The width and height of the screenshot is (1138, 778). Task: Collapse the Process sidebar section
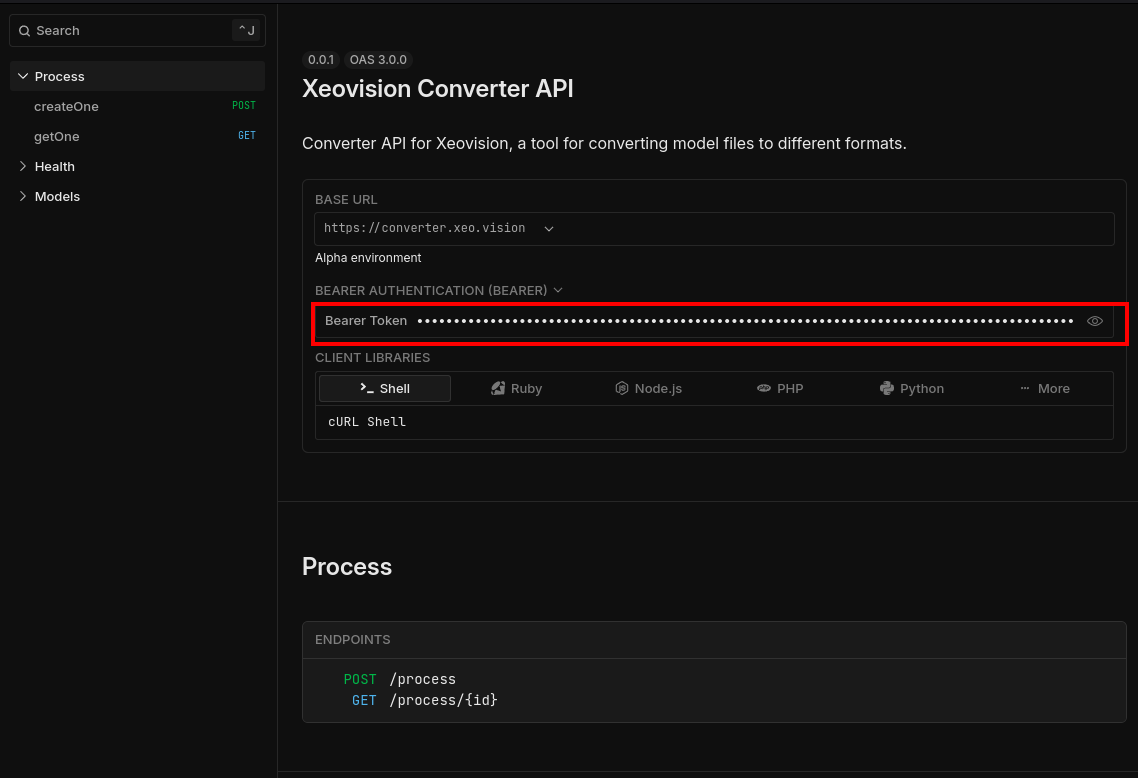tap(137, 76)
